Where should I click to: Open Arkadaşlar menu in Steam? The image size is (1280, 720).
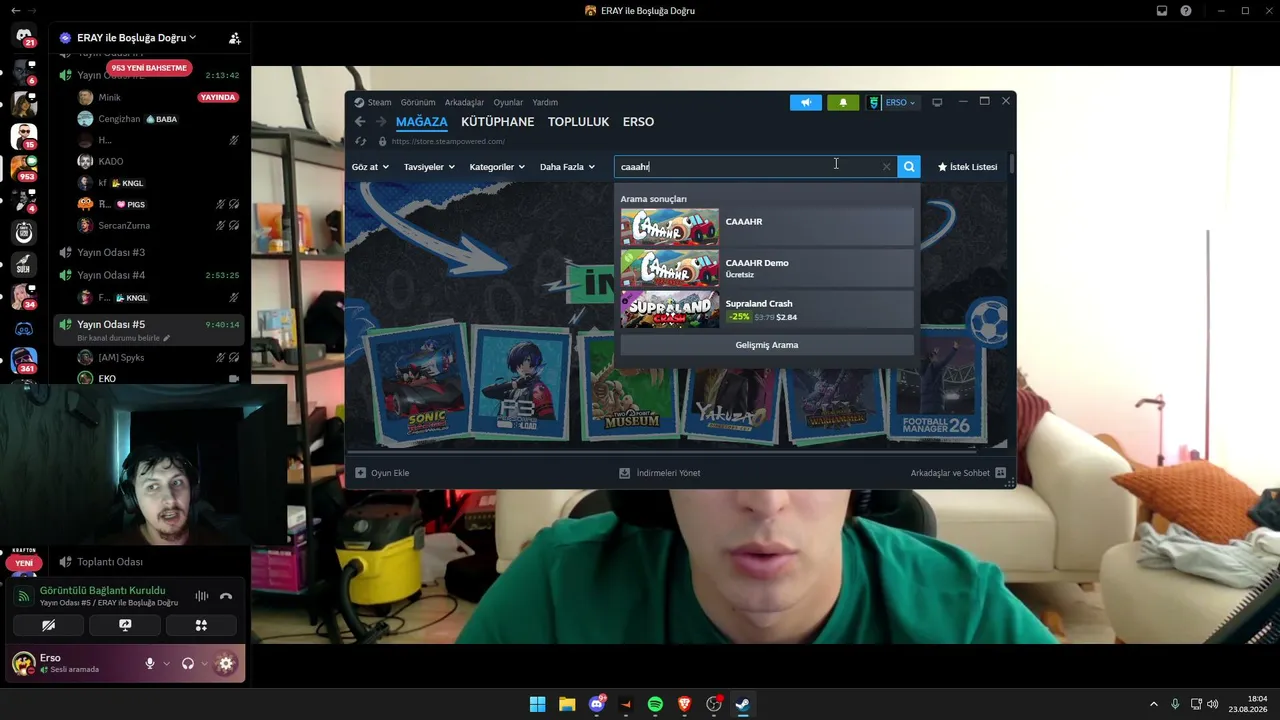tap(464, 102)
